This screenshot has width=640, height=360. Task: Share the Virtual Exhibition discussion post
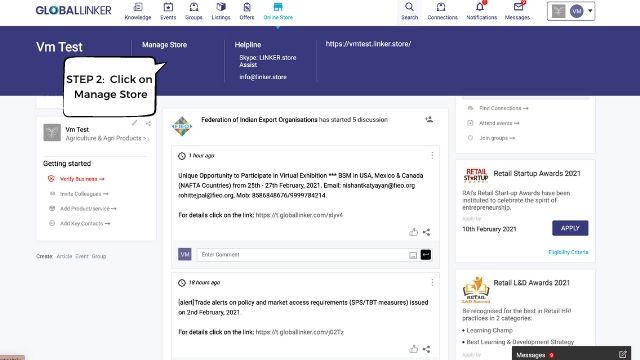point(427,232)
